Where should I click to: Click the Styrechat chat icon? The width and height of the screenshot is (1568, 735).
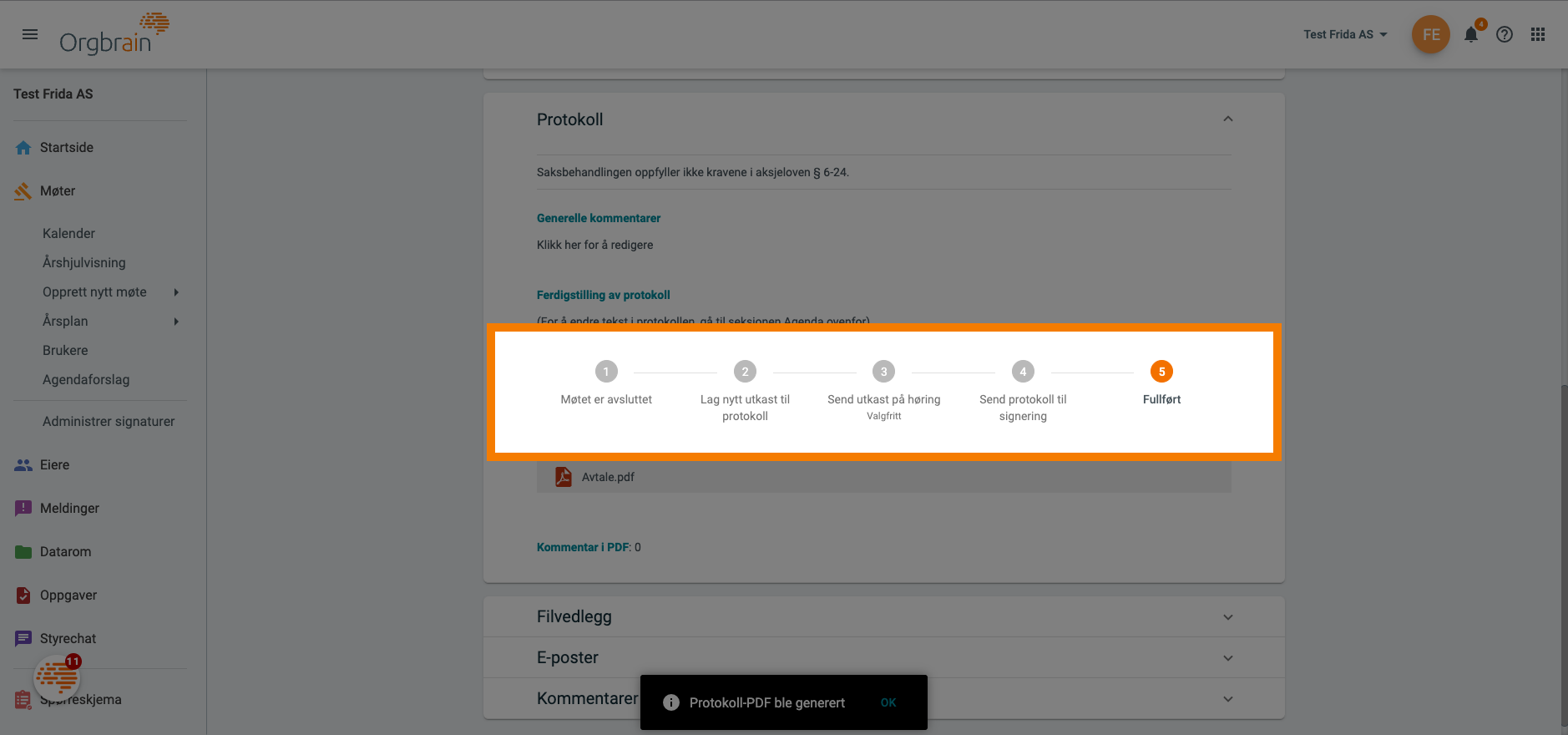(x=23, y=639)
